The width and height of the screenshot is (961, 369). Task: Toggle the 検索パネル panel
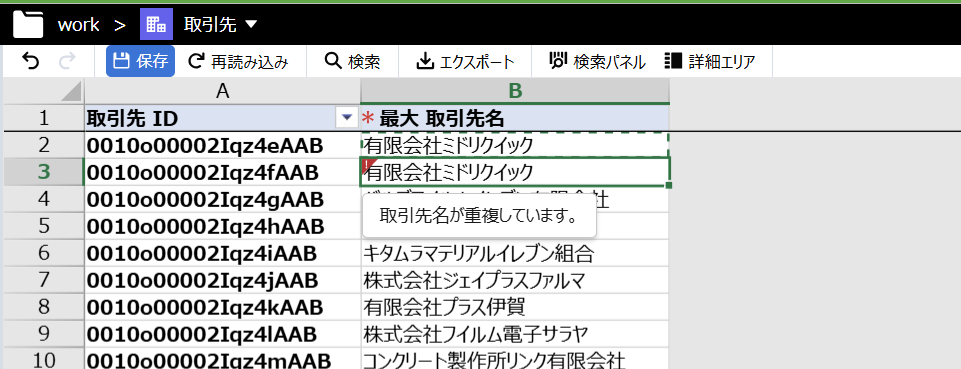click(x=597, y=61)
